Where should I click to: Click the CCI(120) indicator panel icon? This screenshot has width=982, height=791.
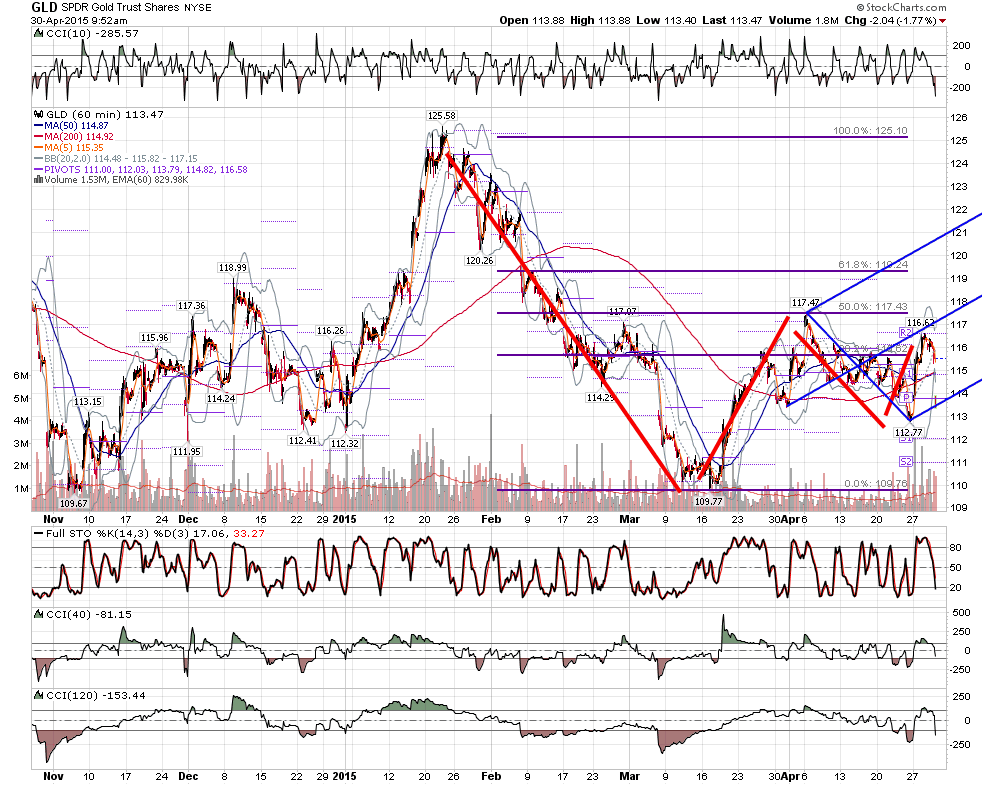(39, 696)
